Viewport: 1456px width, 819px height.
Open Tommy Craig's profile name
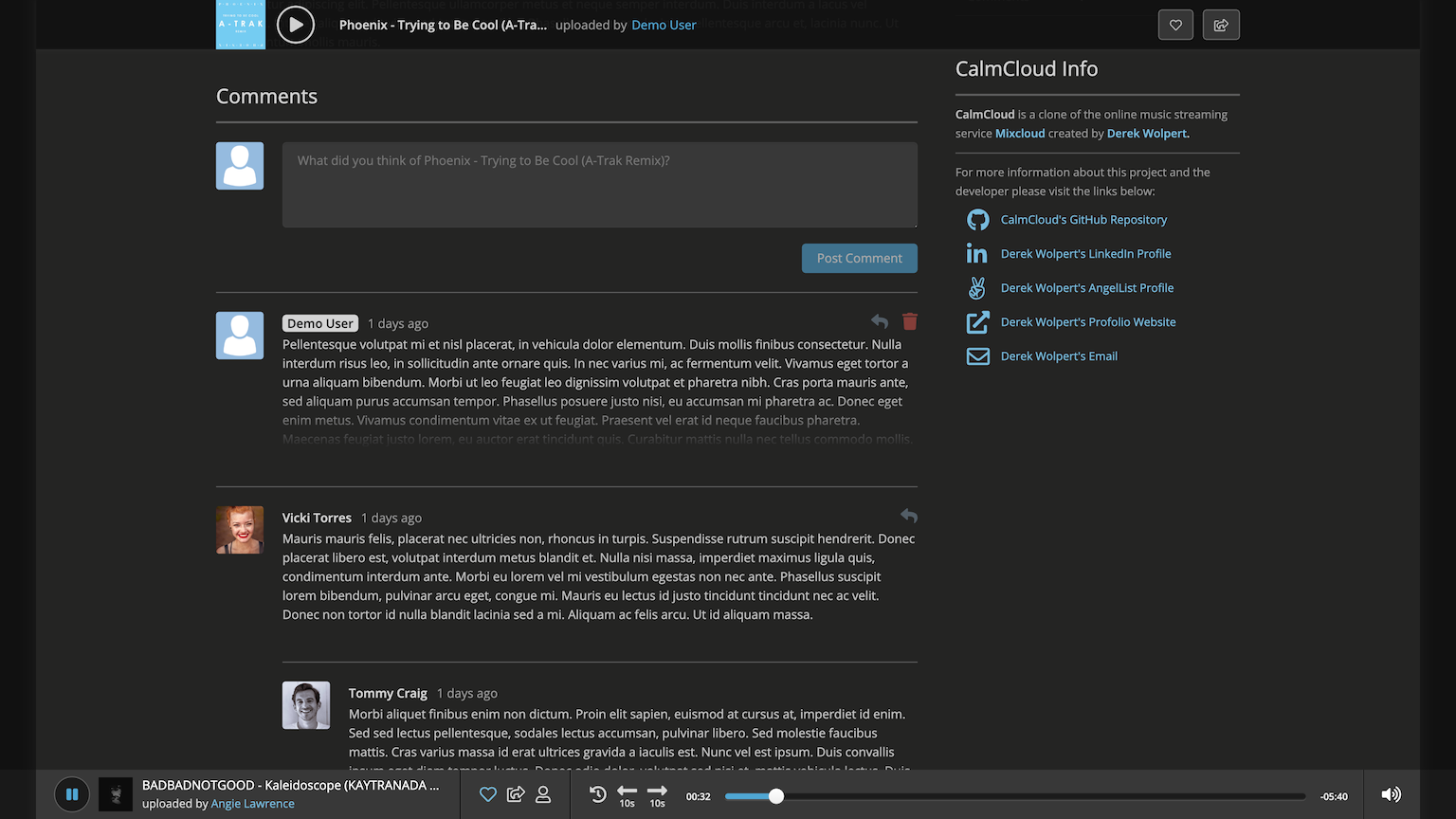pos(388,693)
